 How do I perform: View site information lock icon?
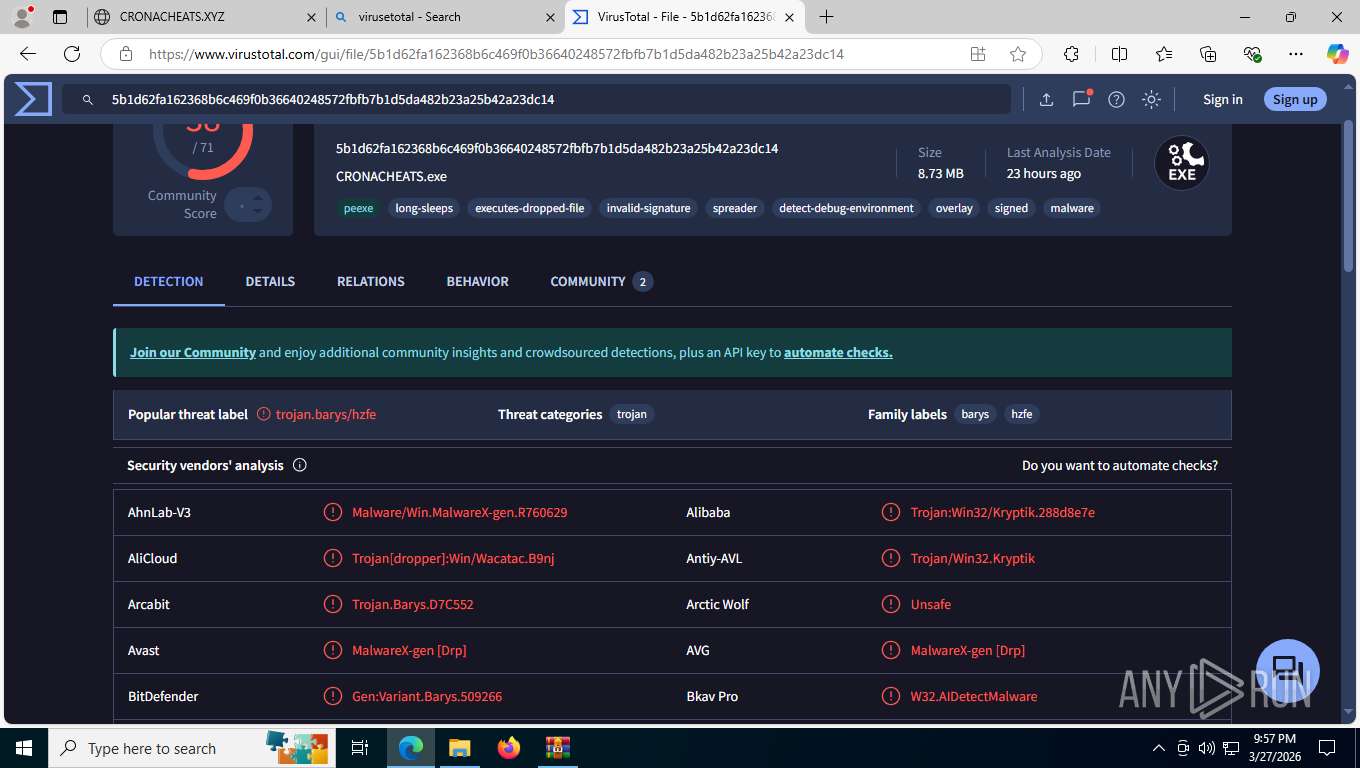click(x=125, y=54)
